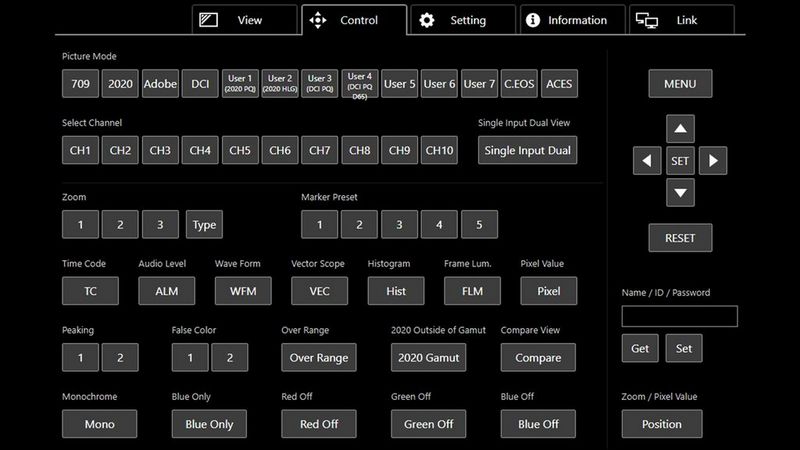
Task: Click the Zoom Type button
Action: (204, 225)
